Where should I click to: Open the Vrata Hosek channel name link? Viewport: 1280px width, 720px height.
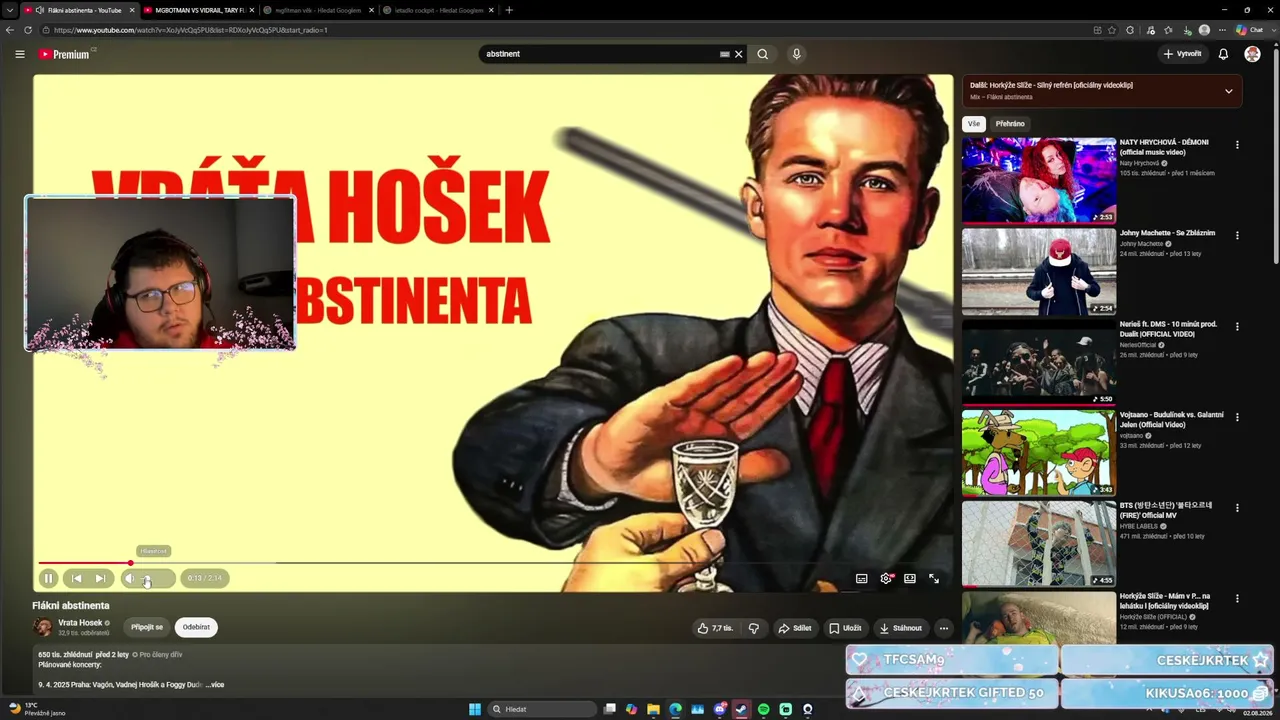coord(80,622)
